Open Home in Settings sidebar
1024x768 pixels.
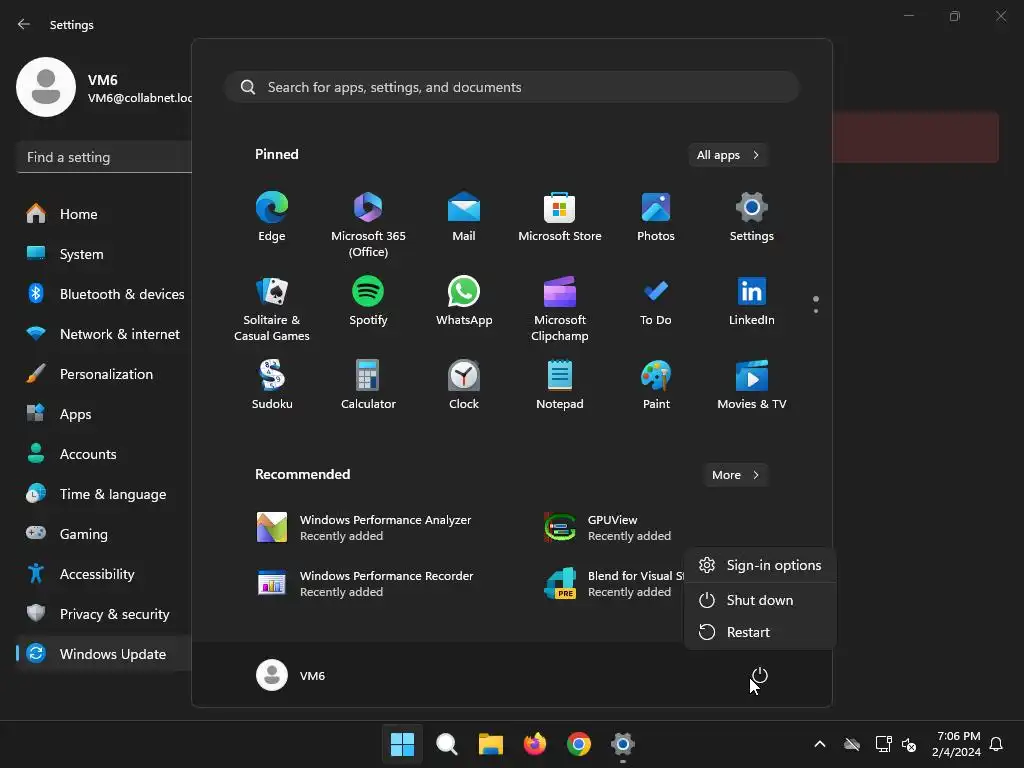pyautogui.click(x=104, y=214)
